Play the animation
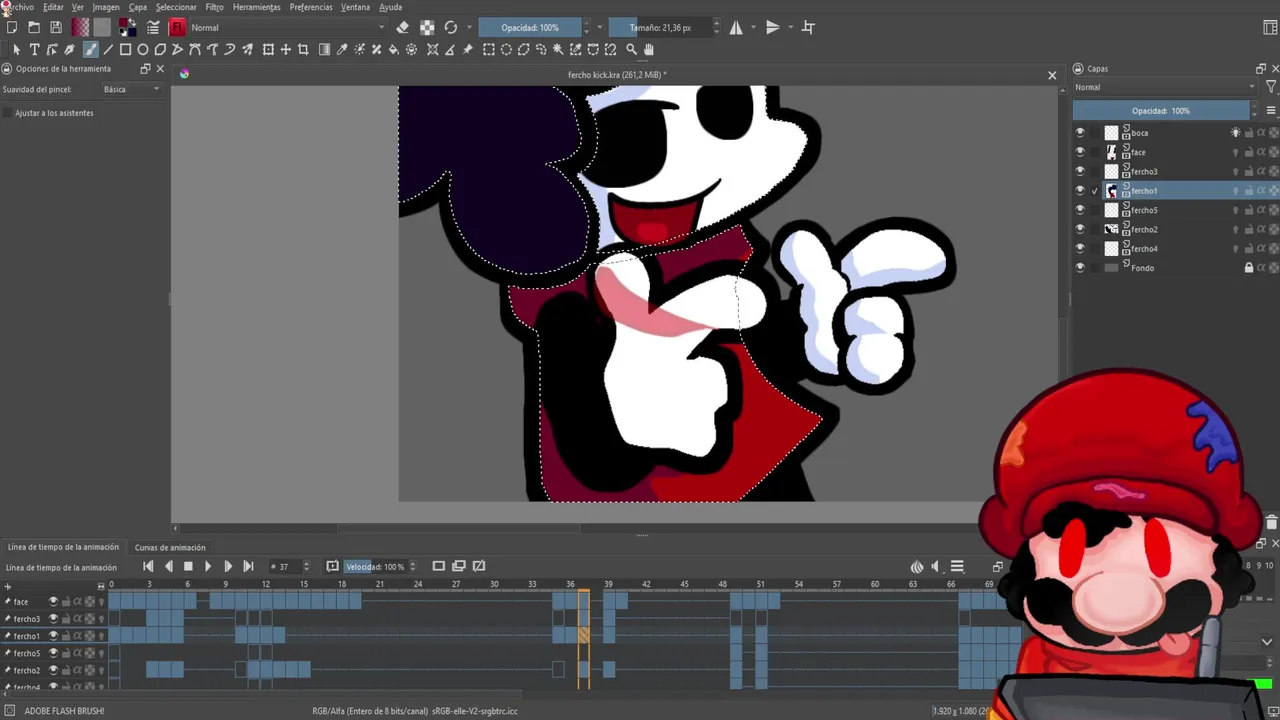The height and width of the screenshot is (720, 1280). (207, 567)
